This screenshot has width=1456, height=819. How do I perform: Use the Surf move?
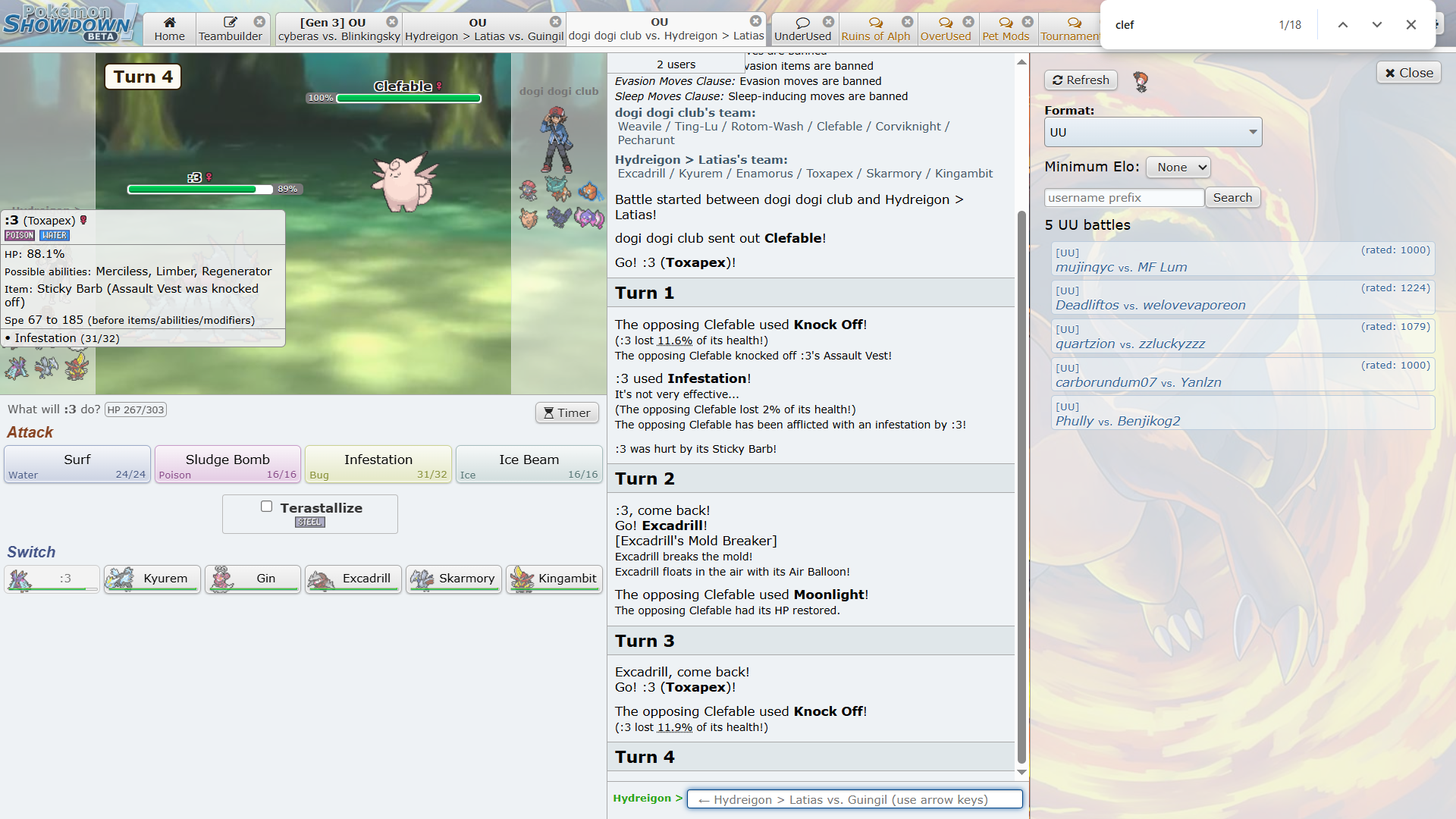pos(77,464)
